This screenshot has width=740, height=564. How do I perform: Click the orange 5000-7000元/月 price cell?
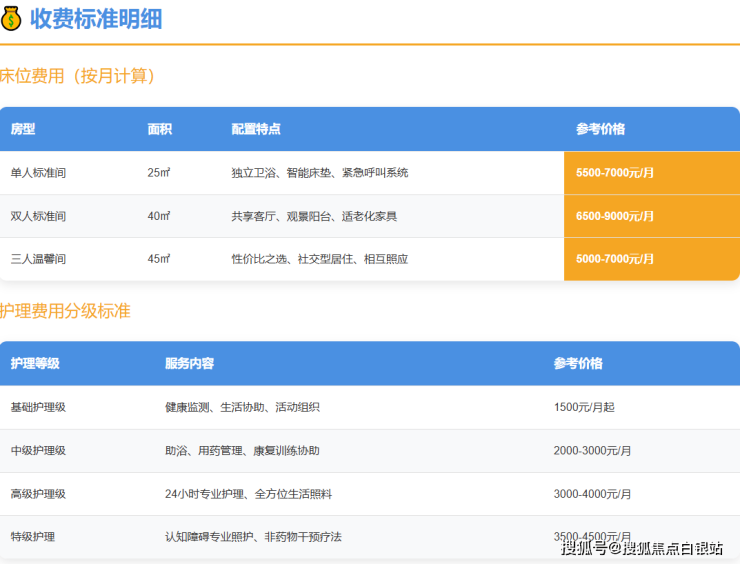[x=650, y=259]
